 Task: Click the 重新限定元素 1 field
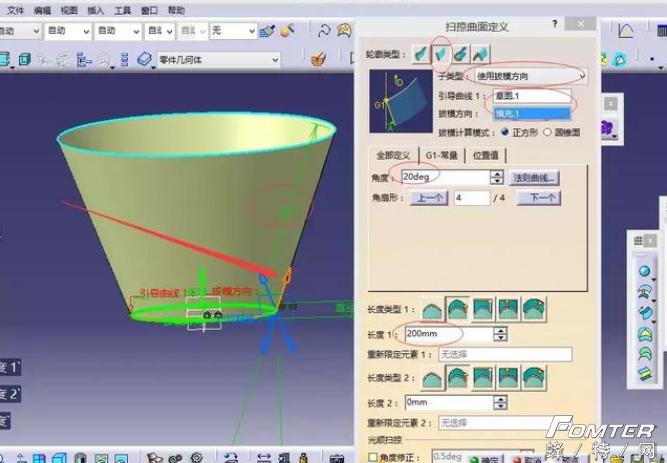[505, 354]
